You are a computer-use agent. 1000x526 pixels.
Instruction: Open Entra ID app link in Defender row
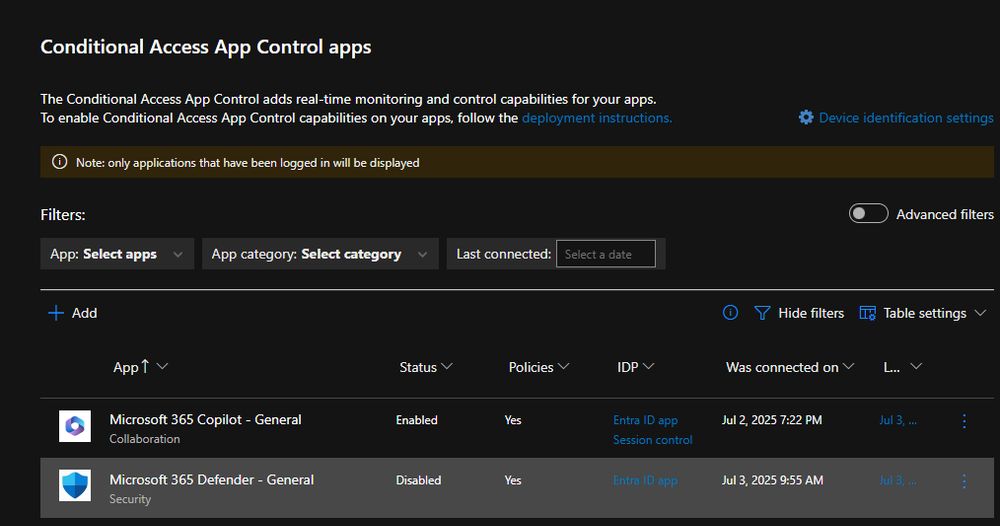pos(645,480)
